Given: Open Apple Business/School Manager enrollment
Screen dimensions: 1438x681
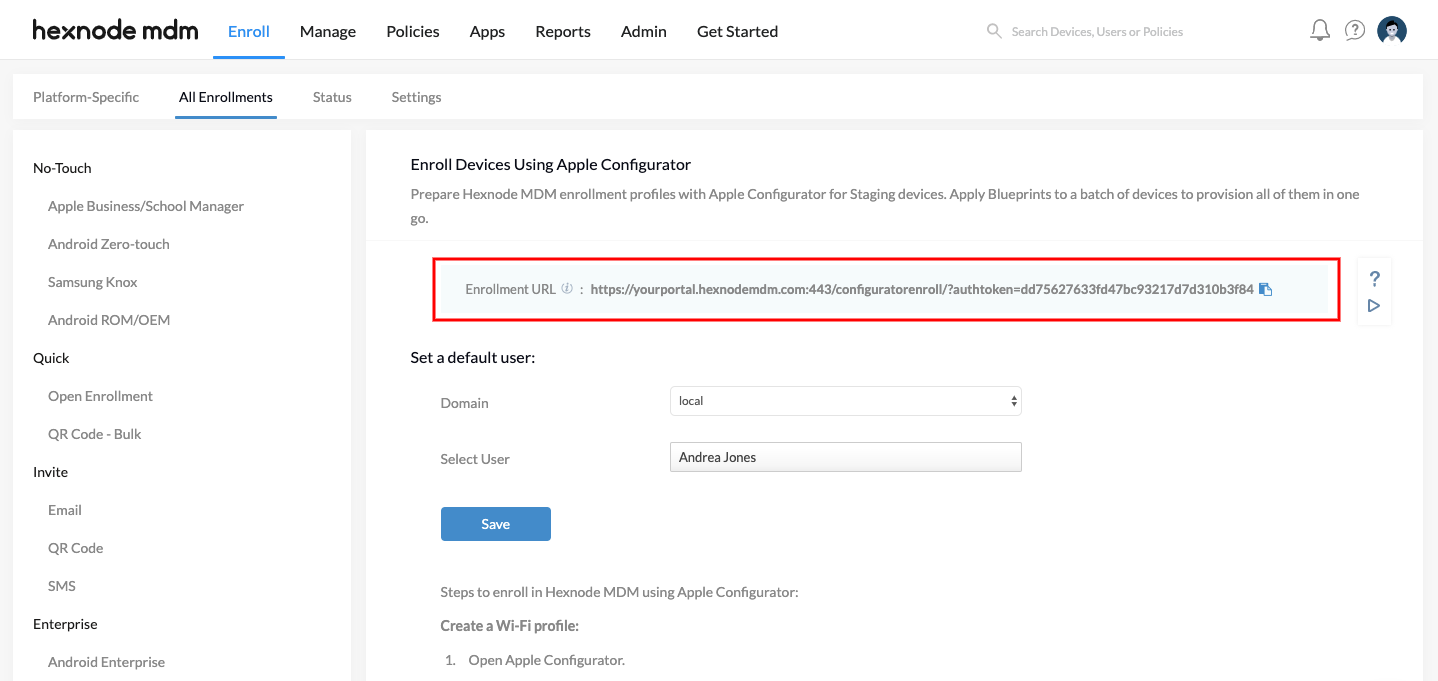Looking at the screenshot, I should 146,206.
